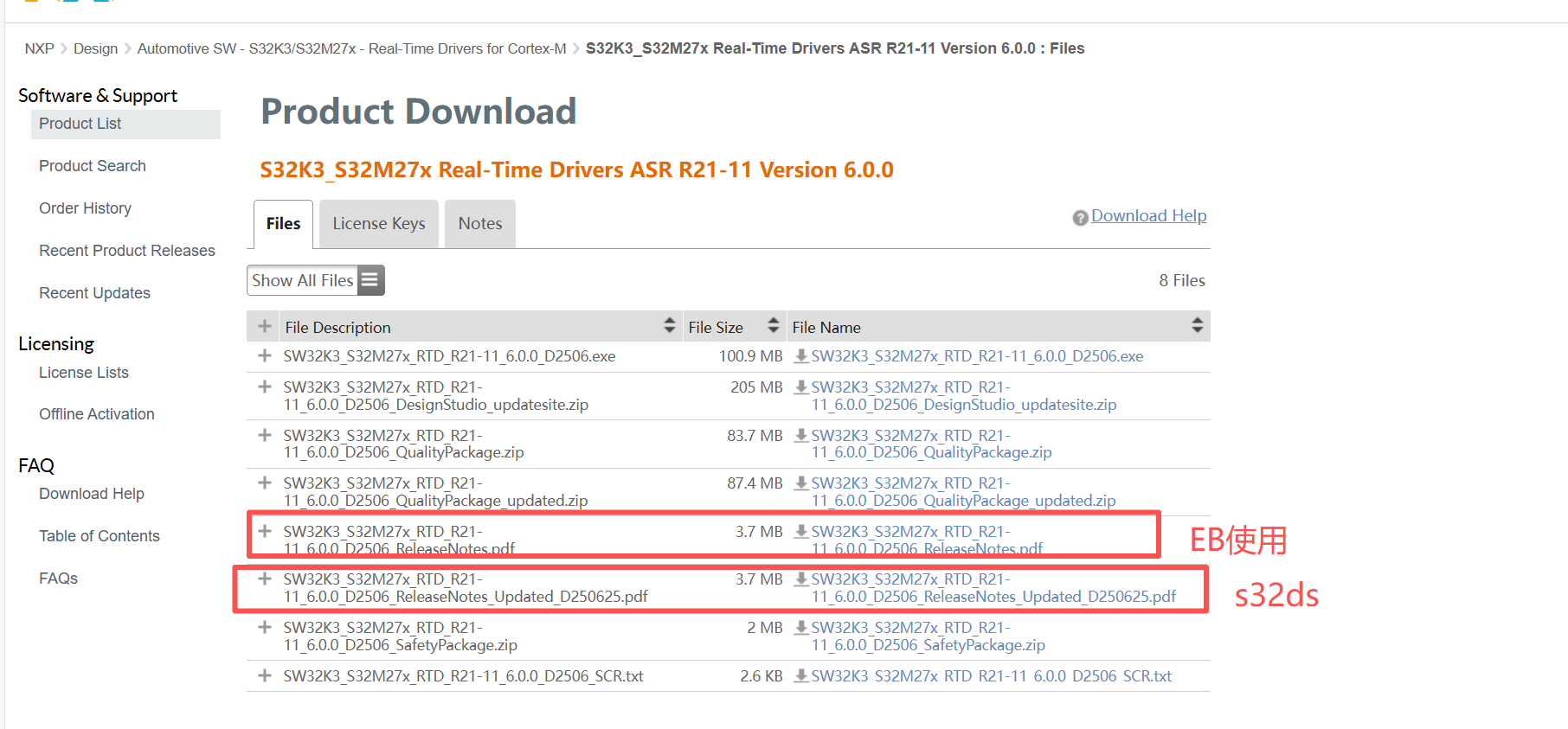Open Order History in sidebar
The height and width of the screenshot is (729, 1568).
point(85,208)
